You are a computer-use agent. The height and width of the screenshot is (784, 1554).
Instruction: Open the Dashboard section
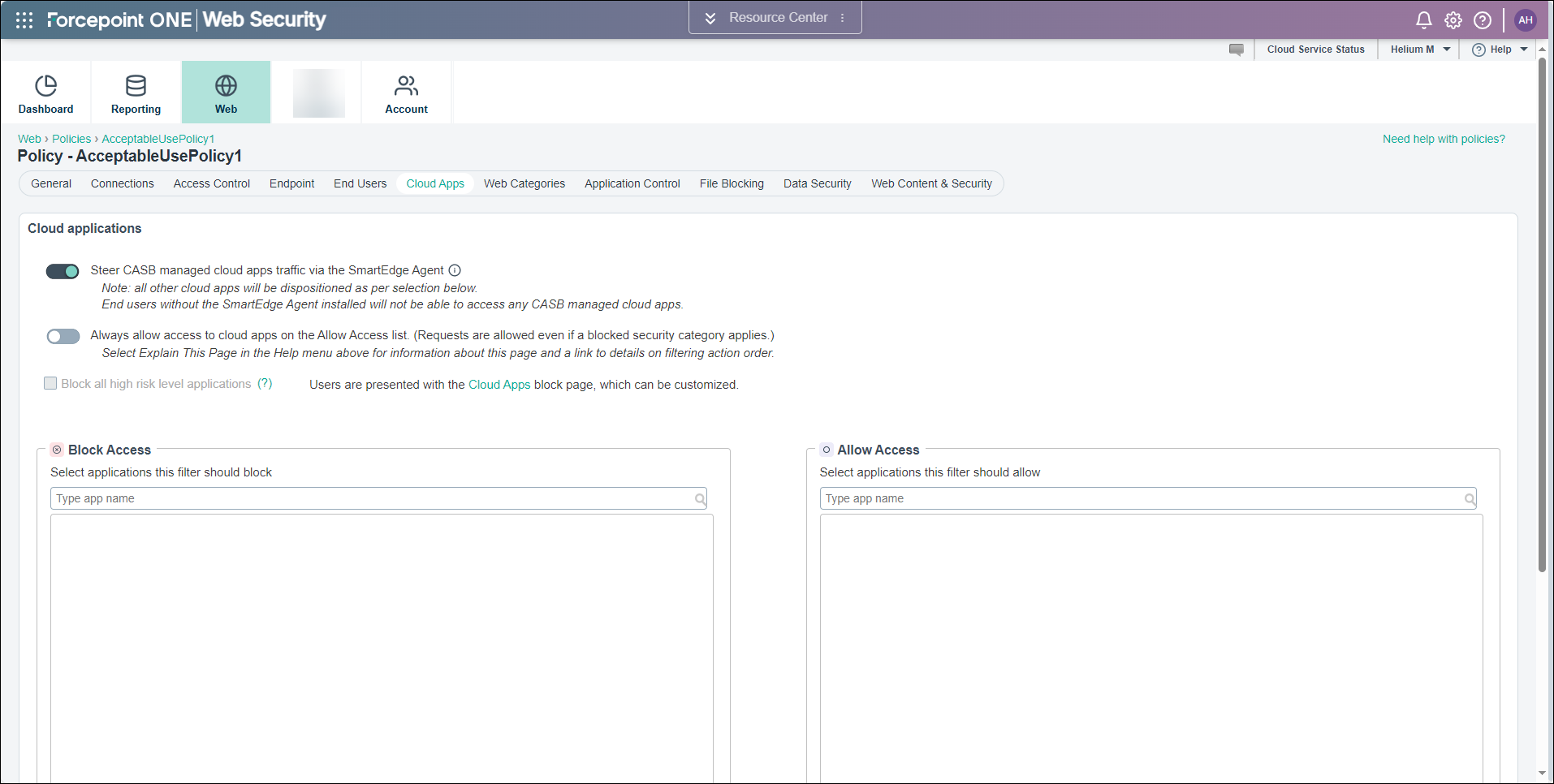tap(45, 93)
